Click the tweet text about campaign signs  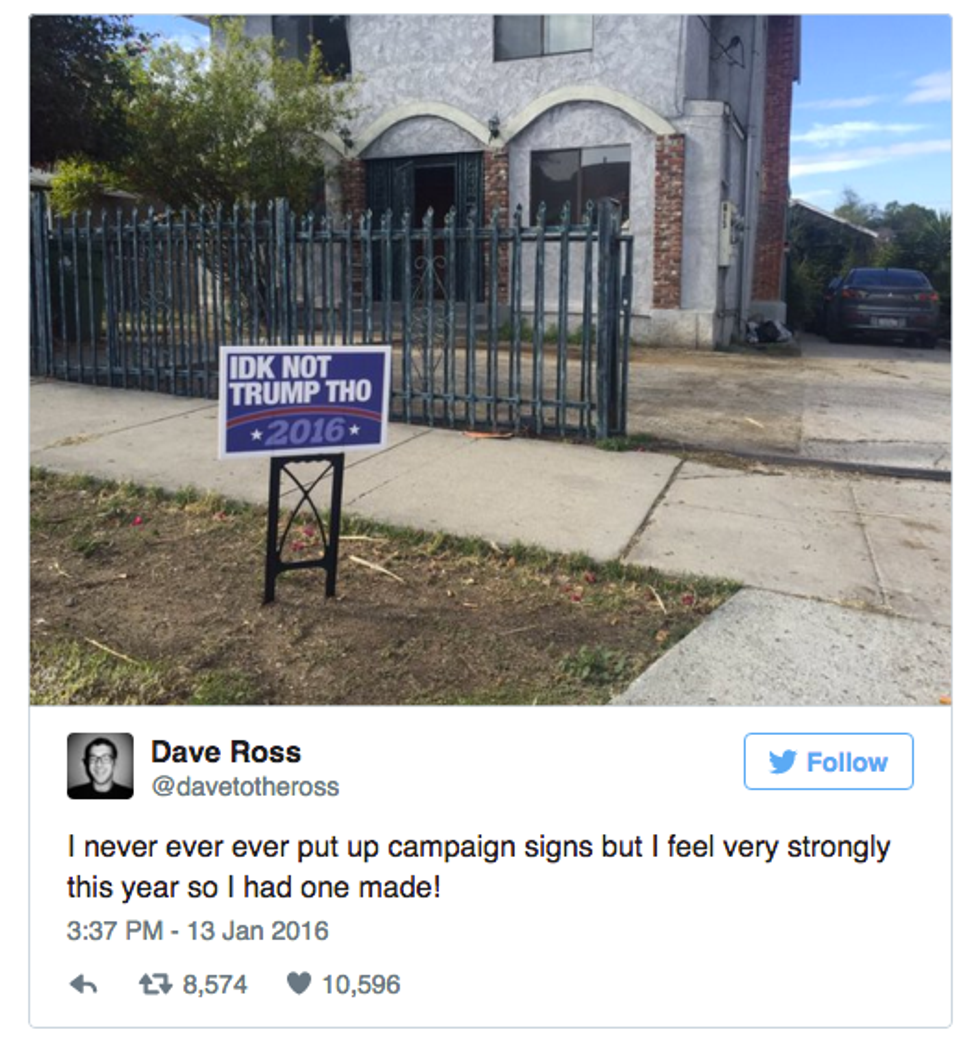(x=478, y=867)
